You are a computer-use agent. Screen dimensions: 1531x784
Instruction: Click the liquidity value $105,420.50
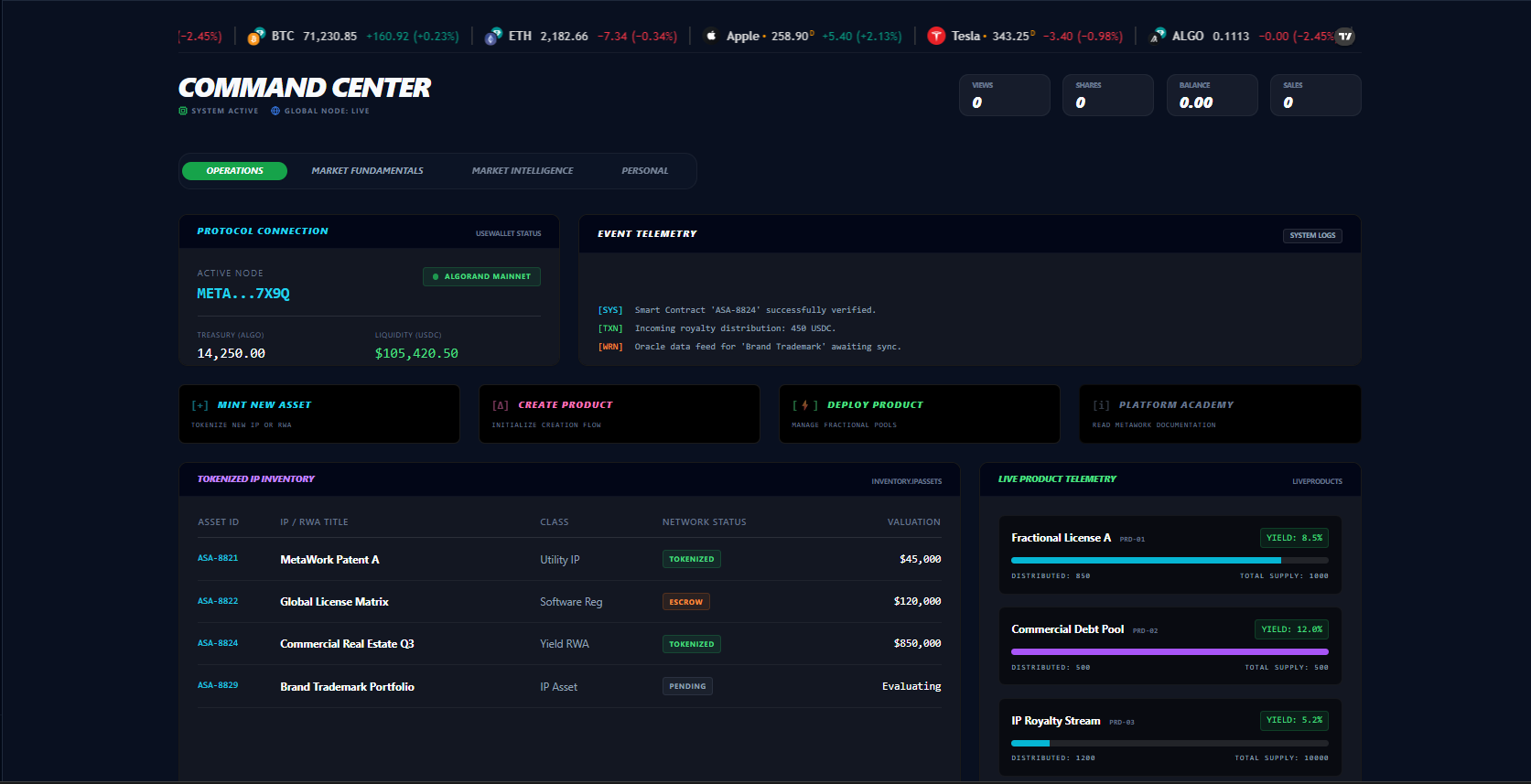[x=416, y=353]
